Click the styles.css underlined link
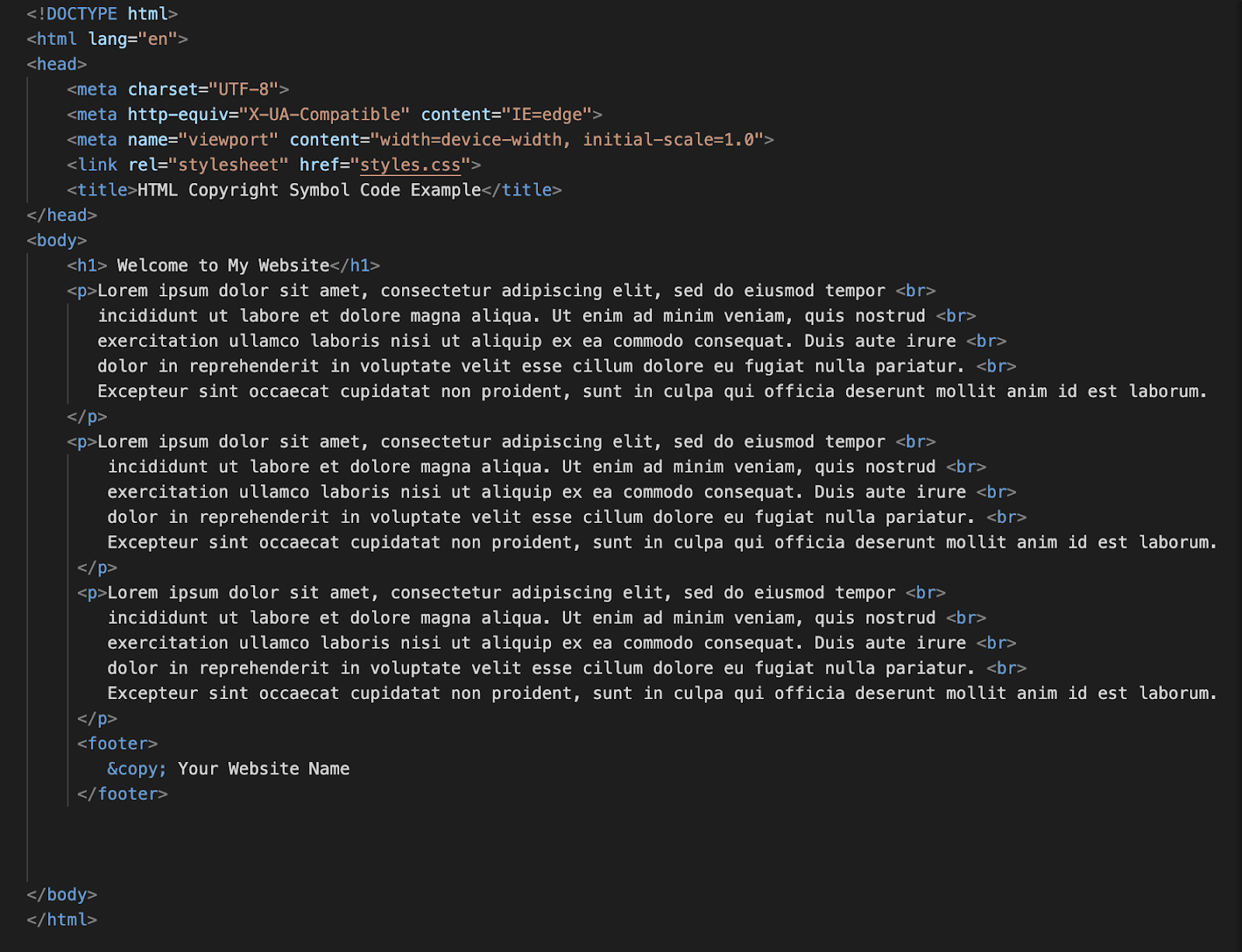The width and height of the screenshot is (1242, 952). pos(410,165)
